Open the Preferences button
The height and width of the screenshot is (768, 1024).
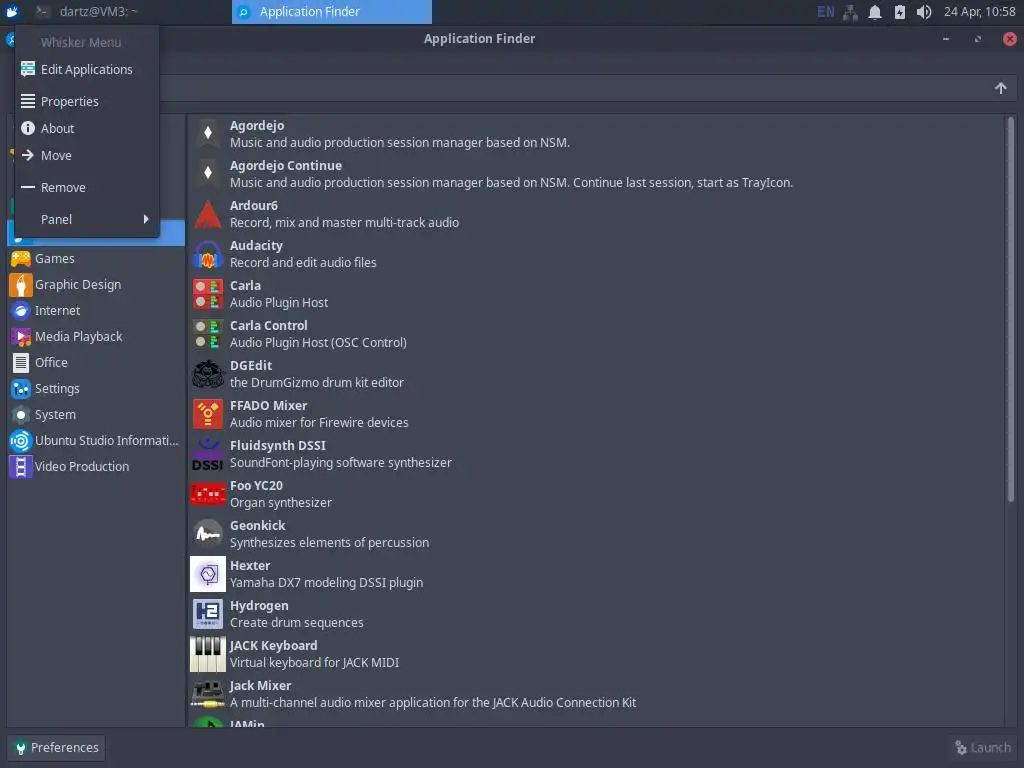[56, 748]
